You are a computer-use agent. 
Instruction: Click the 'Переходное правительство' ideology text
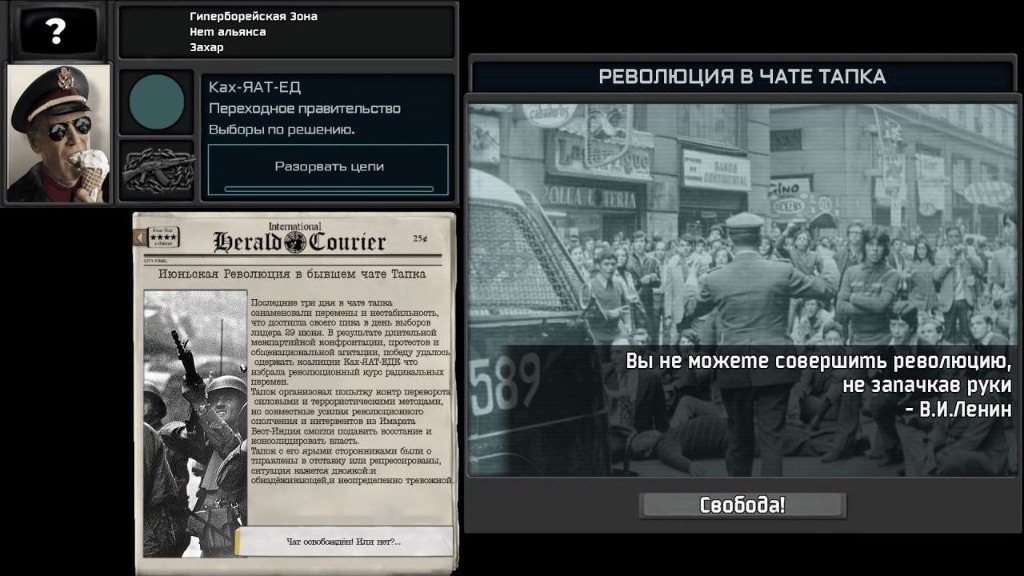304,108
